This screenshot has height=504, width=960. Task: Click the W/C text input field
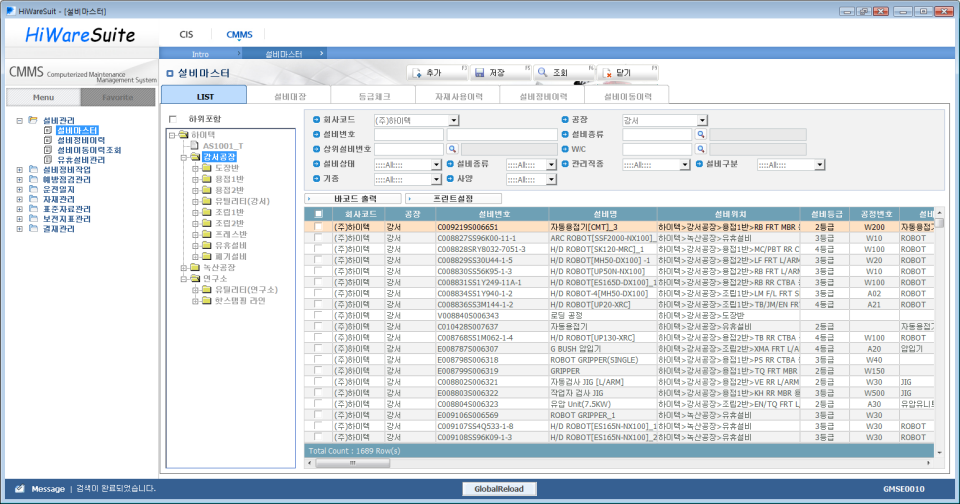point(657,149)
